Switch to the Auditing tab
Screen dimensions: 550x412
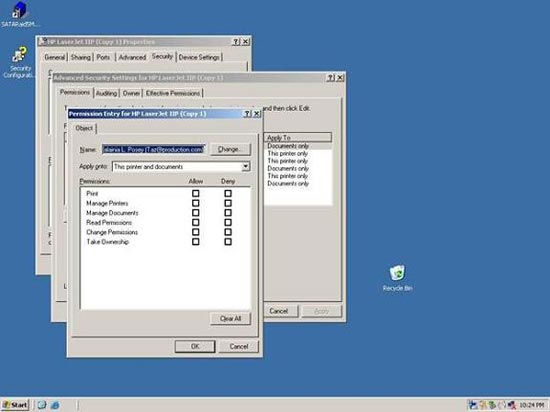point(106,93)
